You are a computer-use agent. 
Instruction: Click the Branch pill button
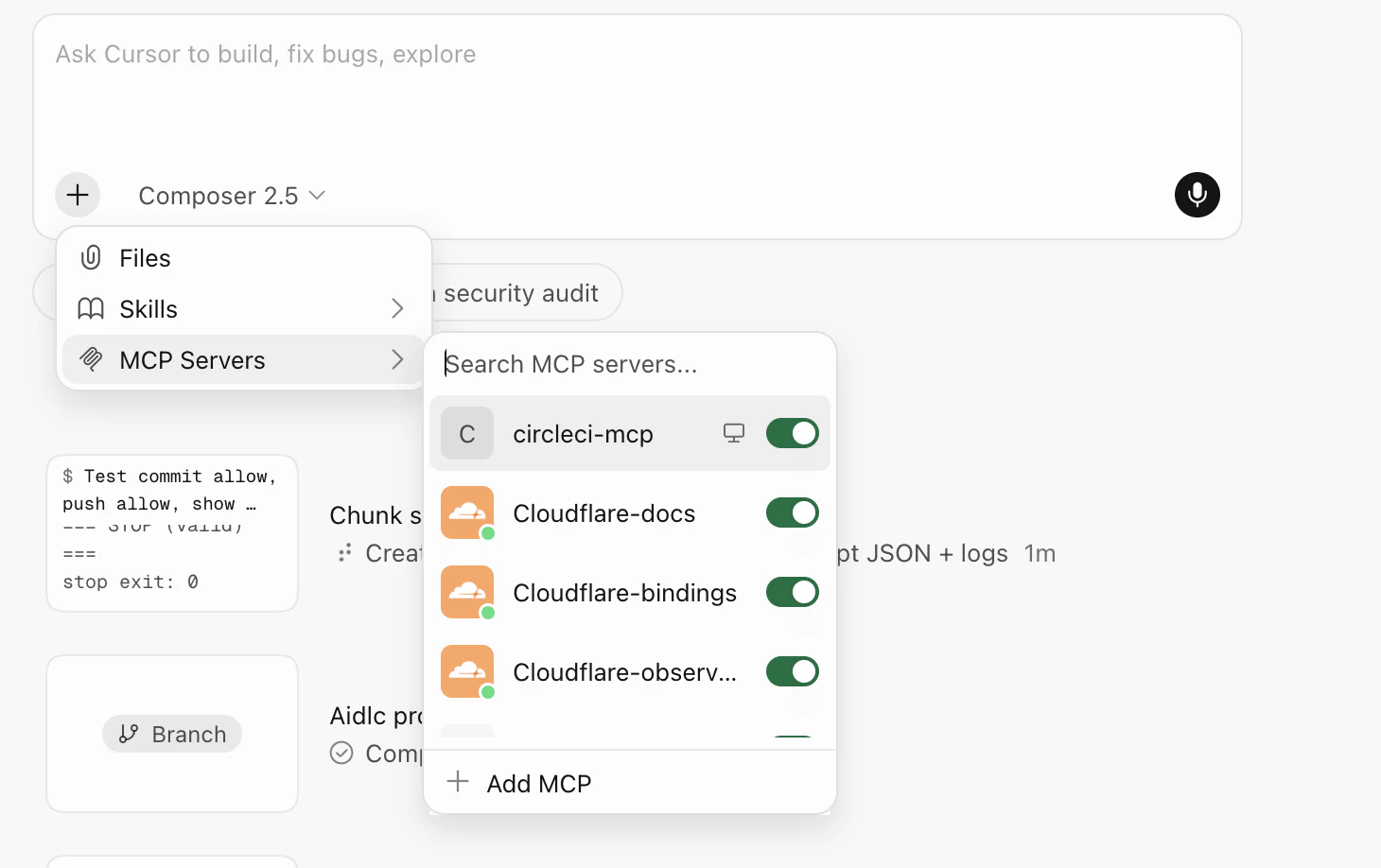coord(172,734)
